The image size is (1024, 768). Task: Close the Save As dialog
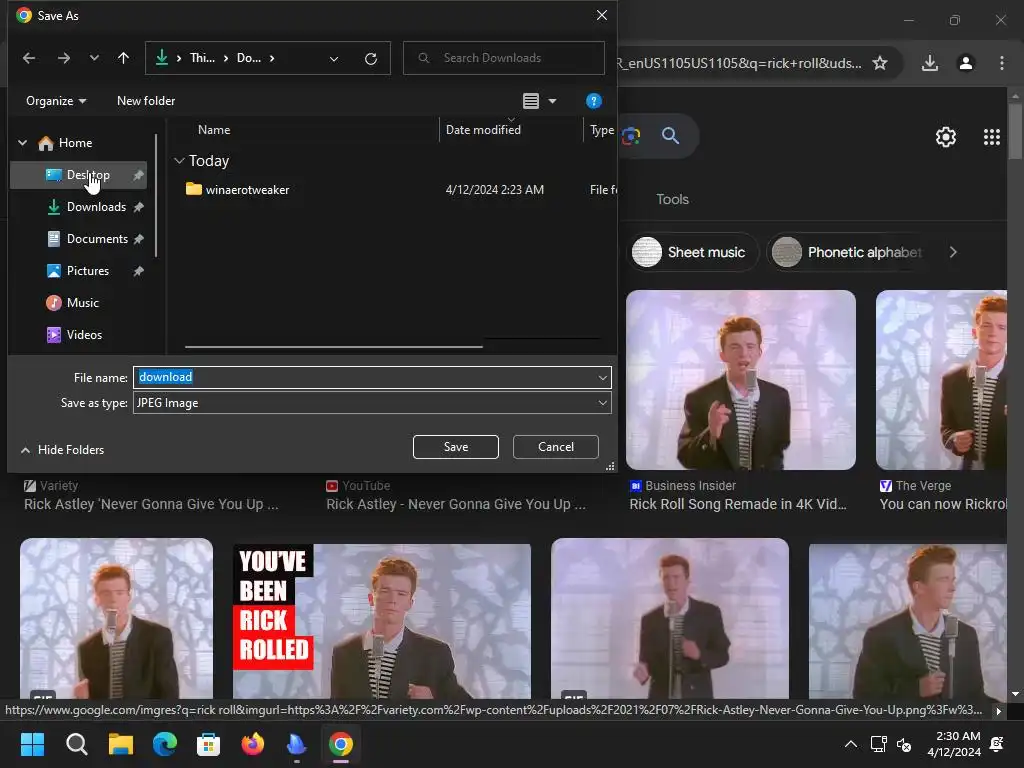click(601, 15)
